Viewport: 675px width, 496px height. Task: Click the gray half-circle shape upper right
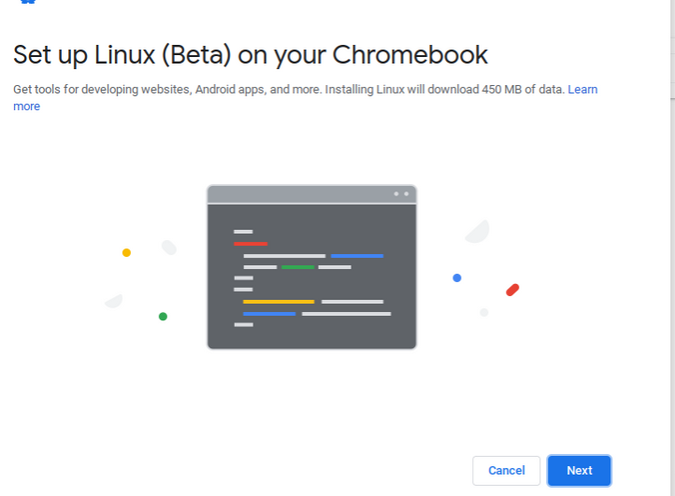(x=478, y=232)
